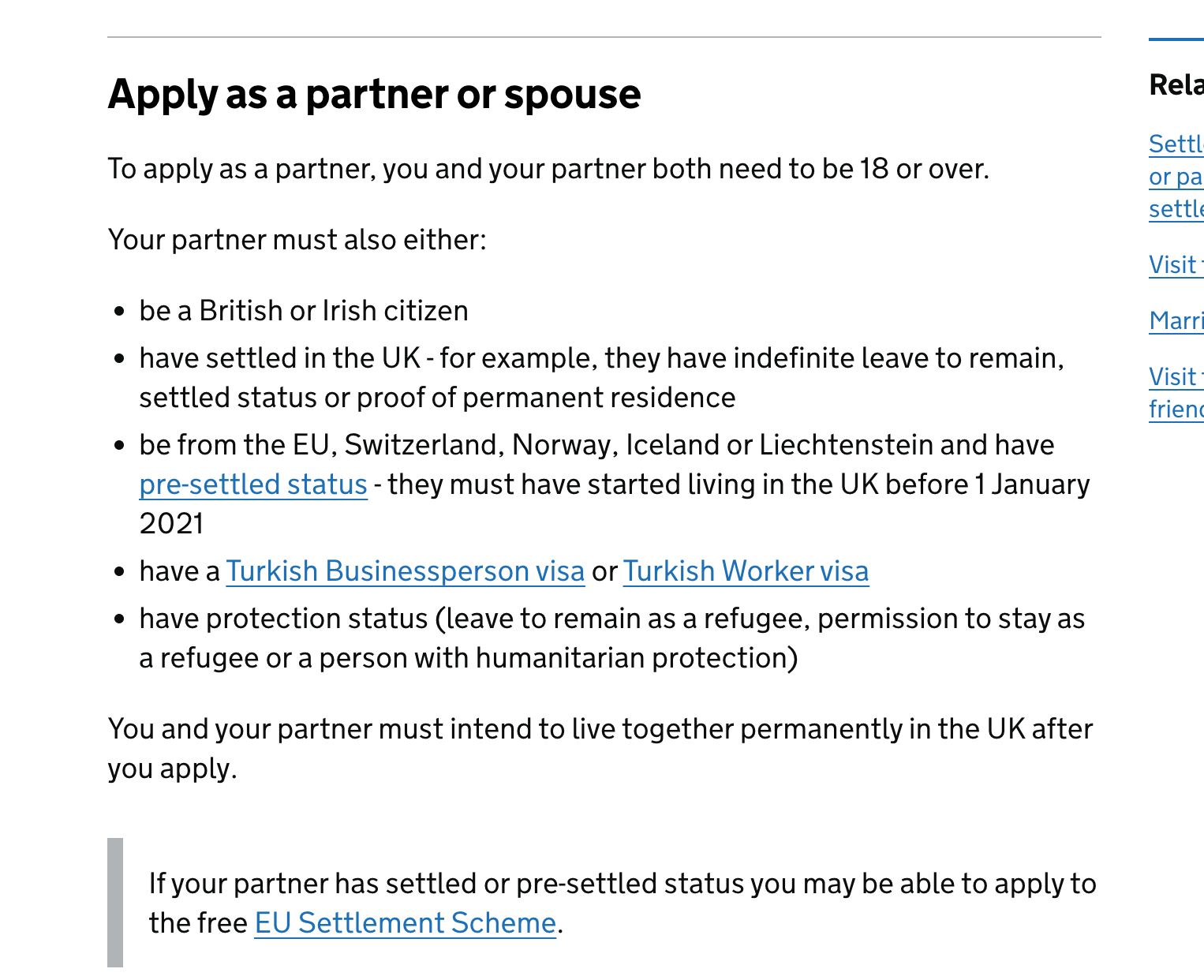Open the sidebar link ending in "frien"

click(1176, 409)
